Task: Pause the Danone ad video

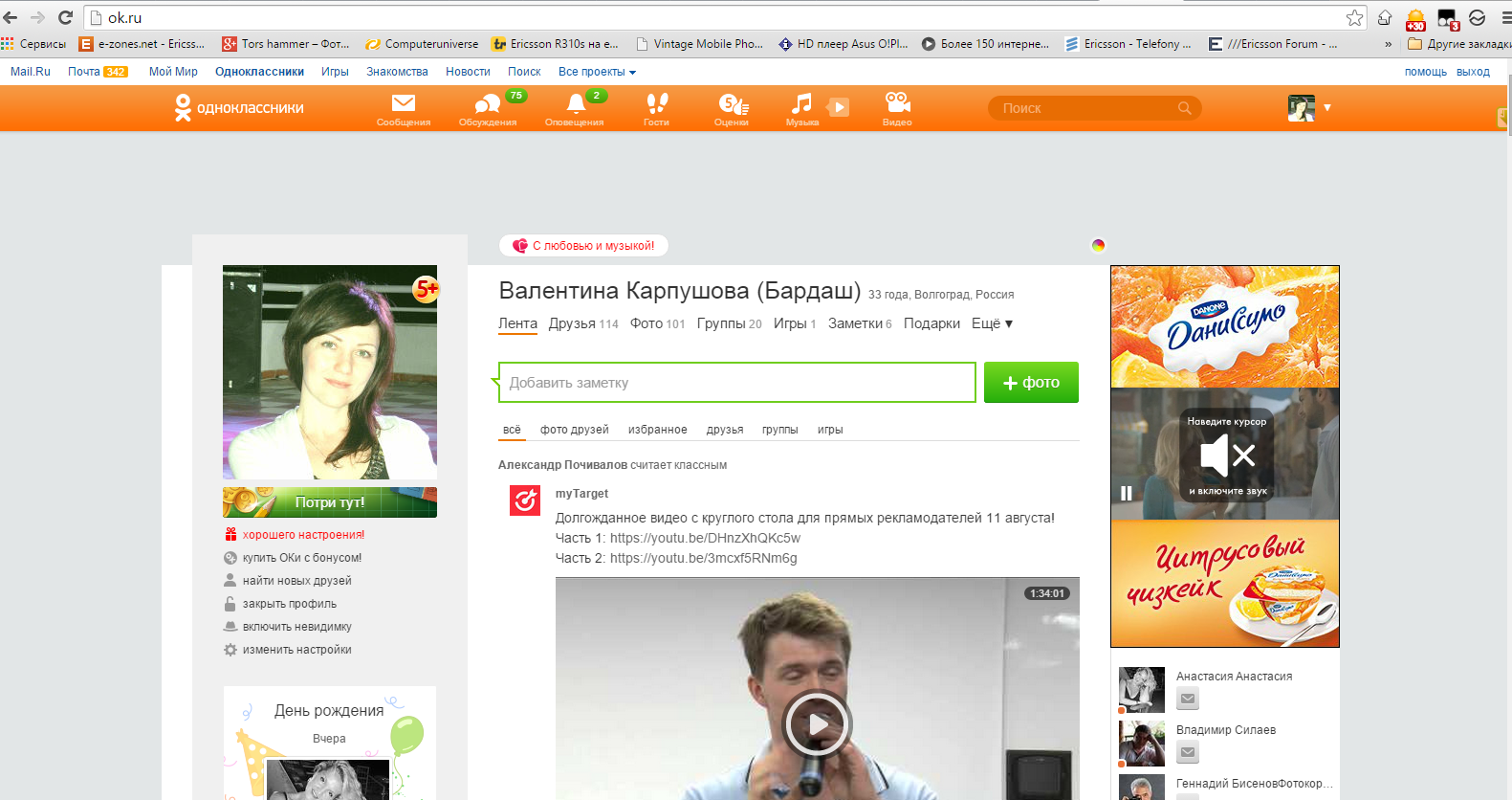Action: point(1127,493)
